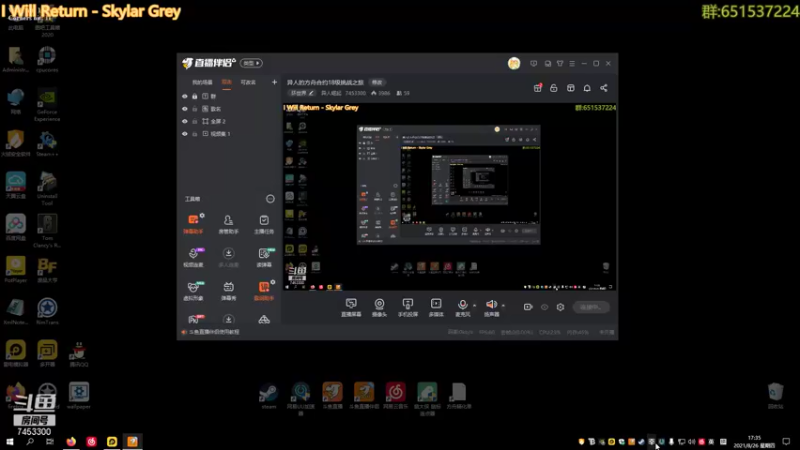Open Steam desktop shortcut
This screenshot has height=450, width=800.
tap(269, 396)
